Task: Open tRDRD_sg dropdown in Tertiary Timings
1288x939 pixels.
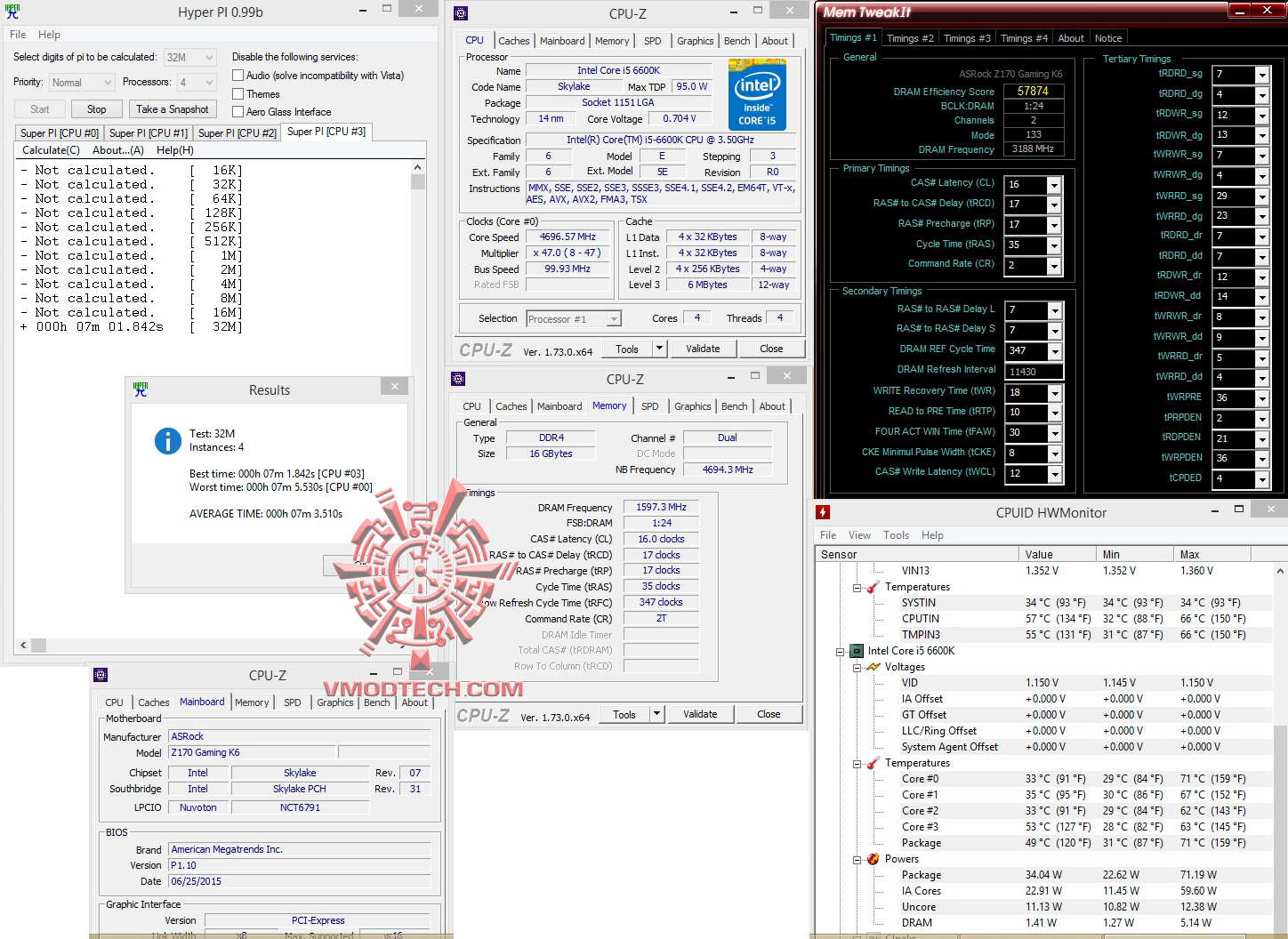Action: point(1261,75)
